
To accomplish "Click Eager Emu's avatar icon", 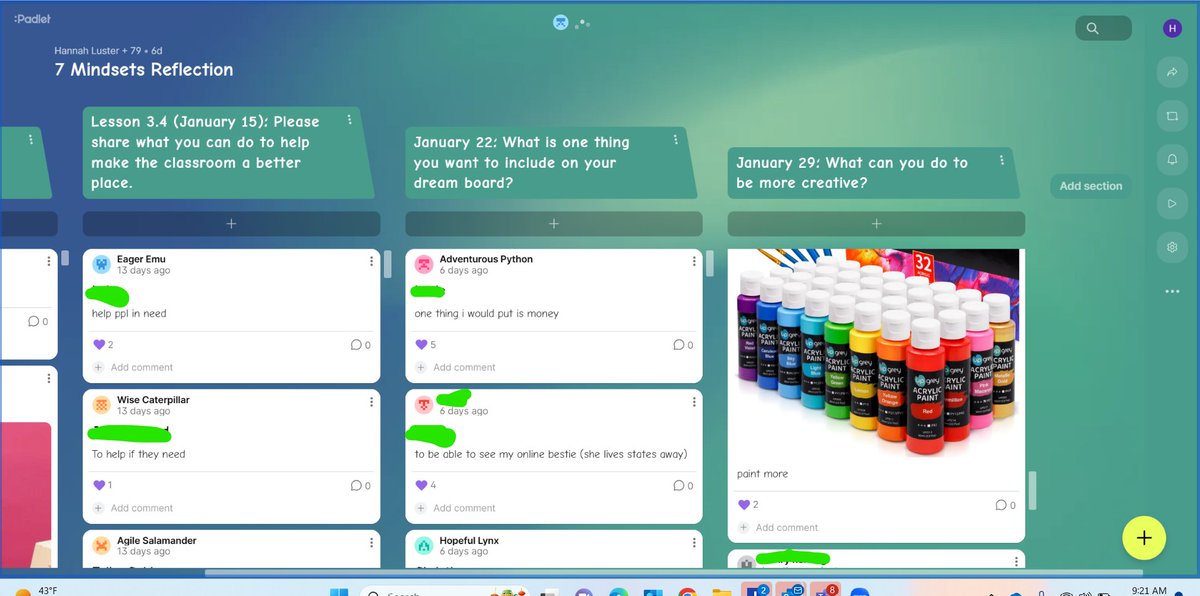I will click(x=101, y=264).
